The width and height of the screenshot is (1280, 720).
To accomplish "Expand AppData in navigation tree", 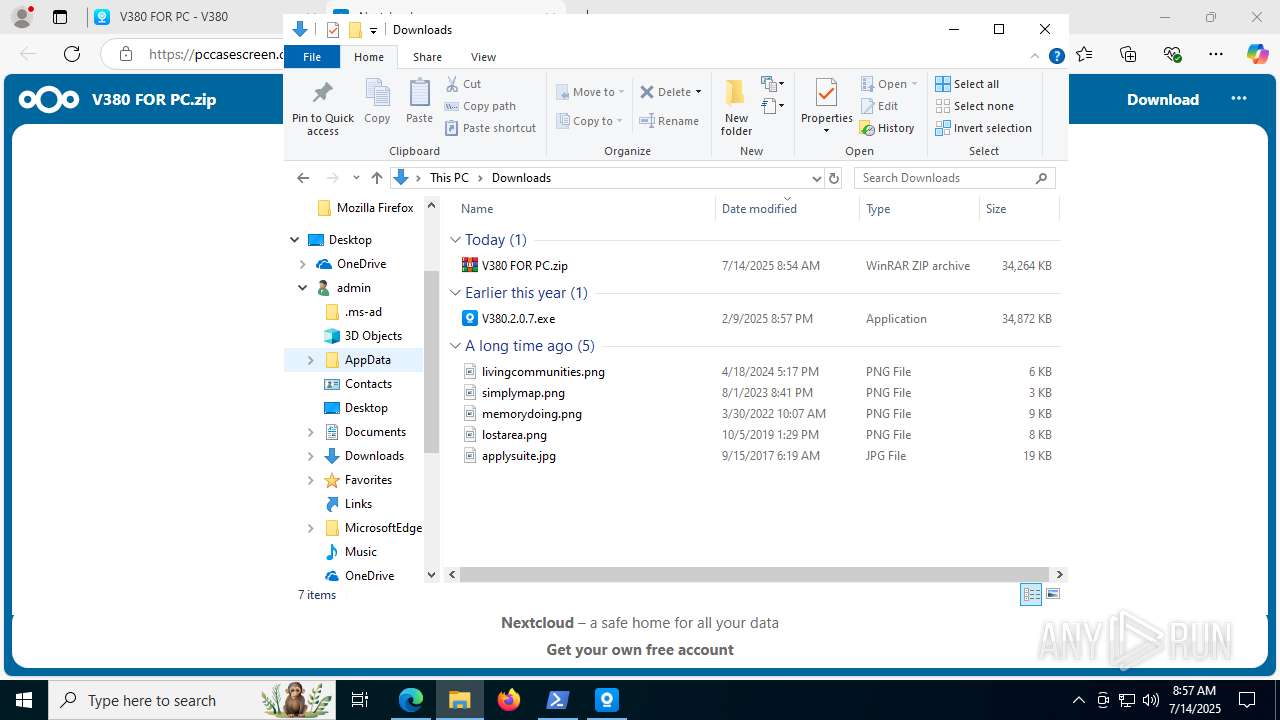I will 310,360.
